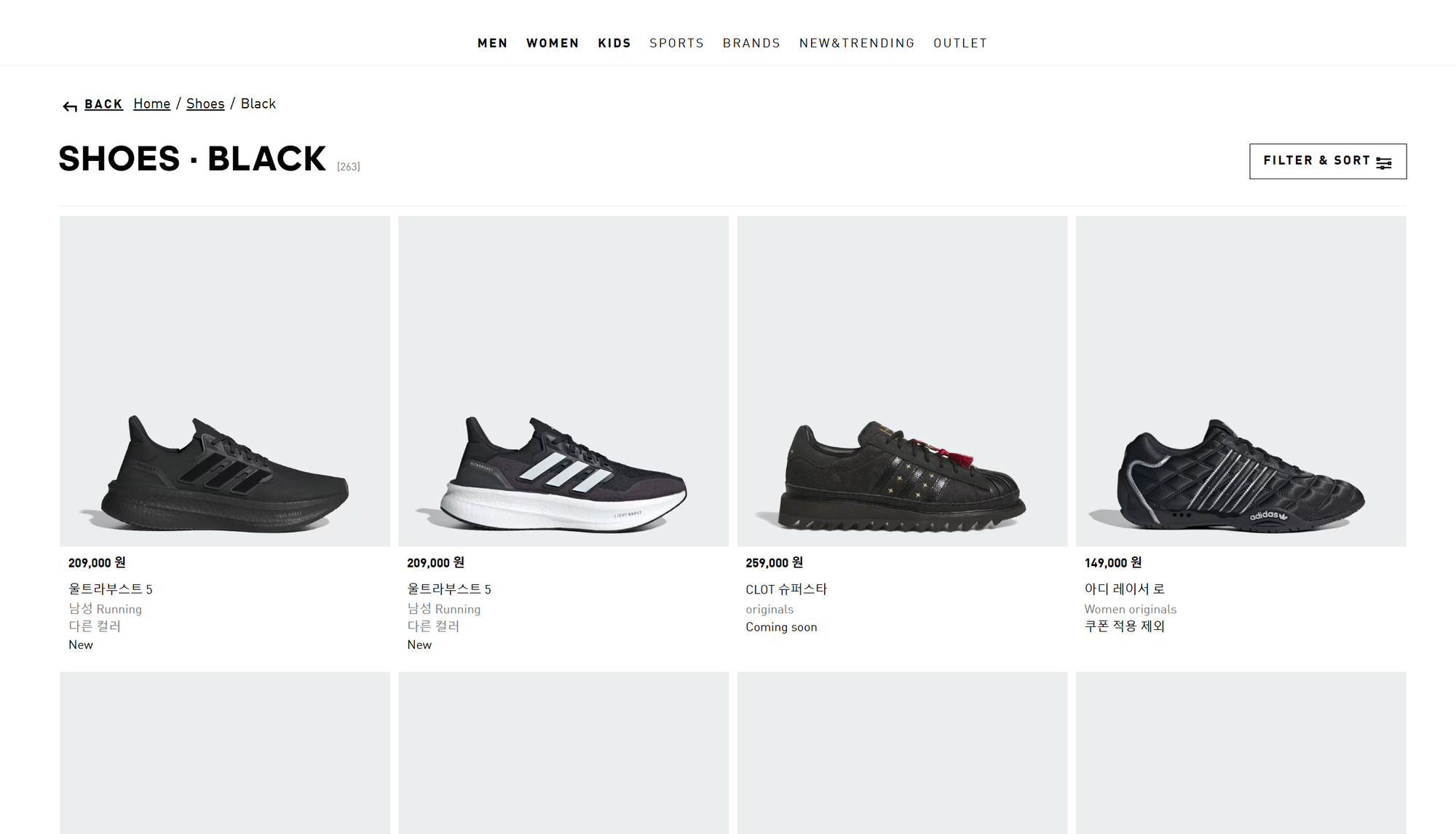Open the CLOT Superstar shoe image
The width and height of the screenshot is (1456, 834).
902,381
